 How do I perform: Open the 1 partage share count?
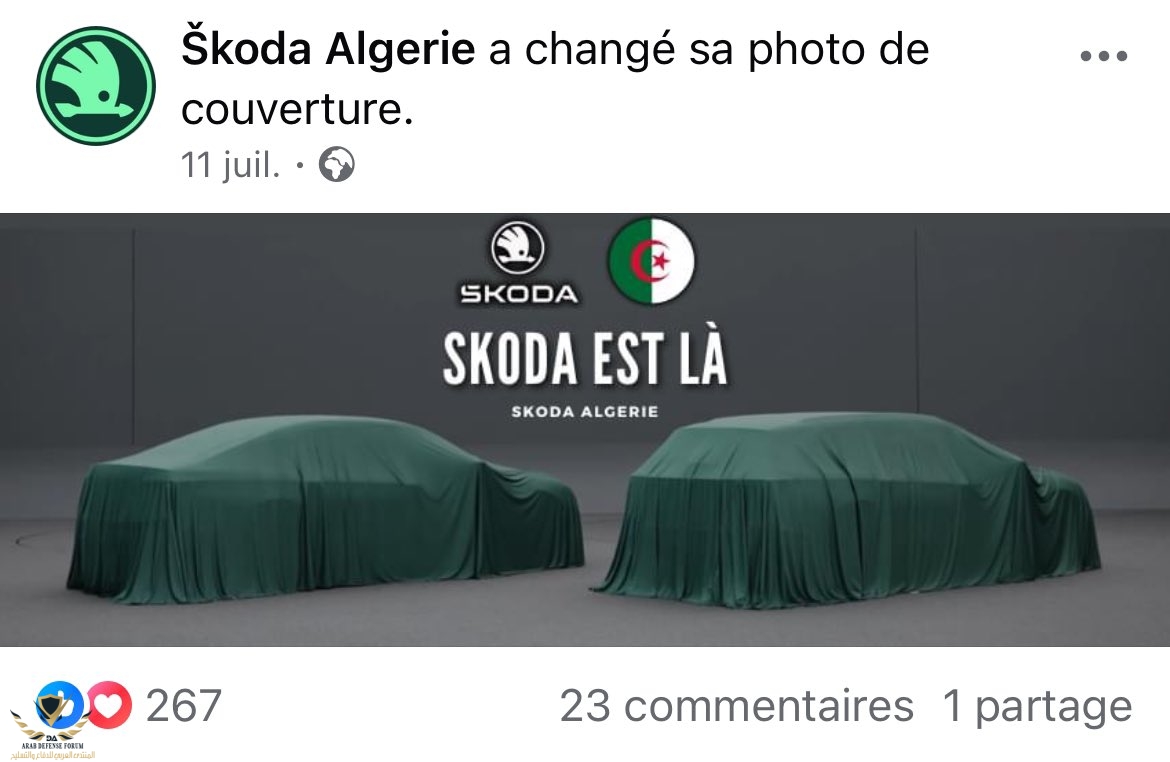pos(1037,706)
